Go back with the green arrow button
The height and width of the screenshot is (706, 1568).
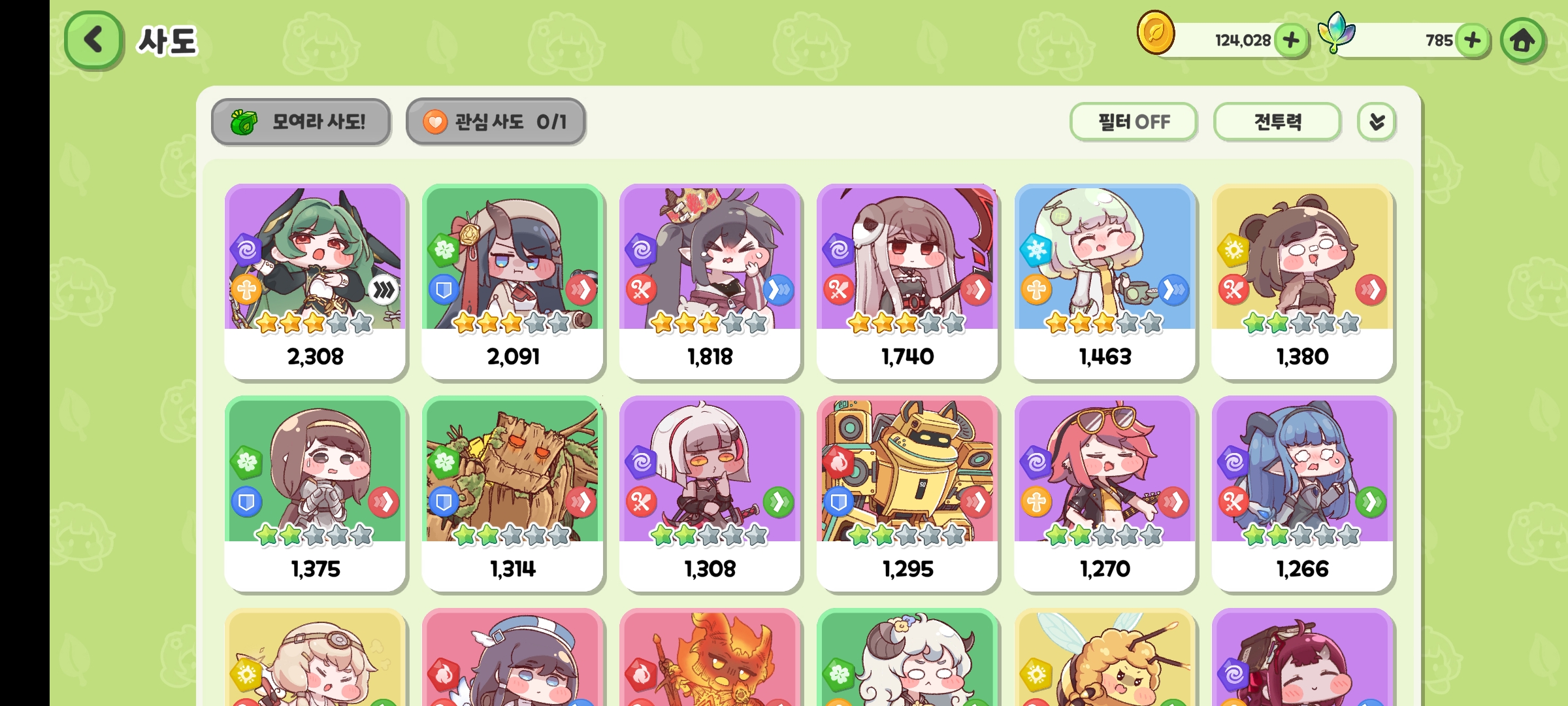(93, 40)
